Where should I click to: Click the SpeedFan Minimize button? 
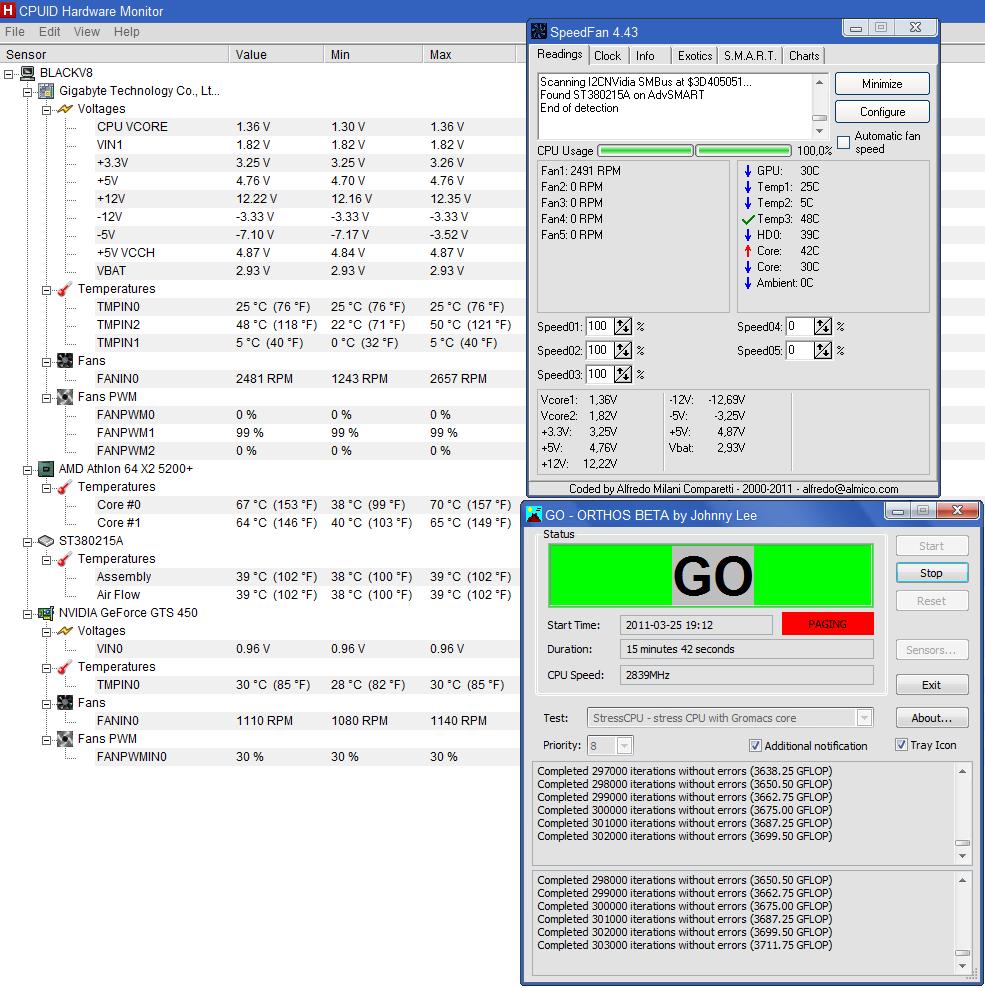coord(882,84)
